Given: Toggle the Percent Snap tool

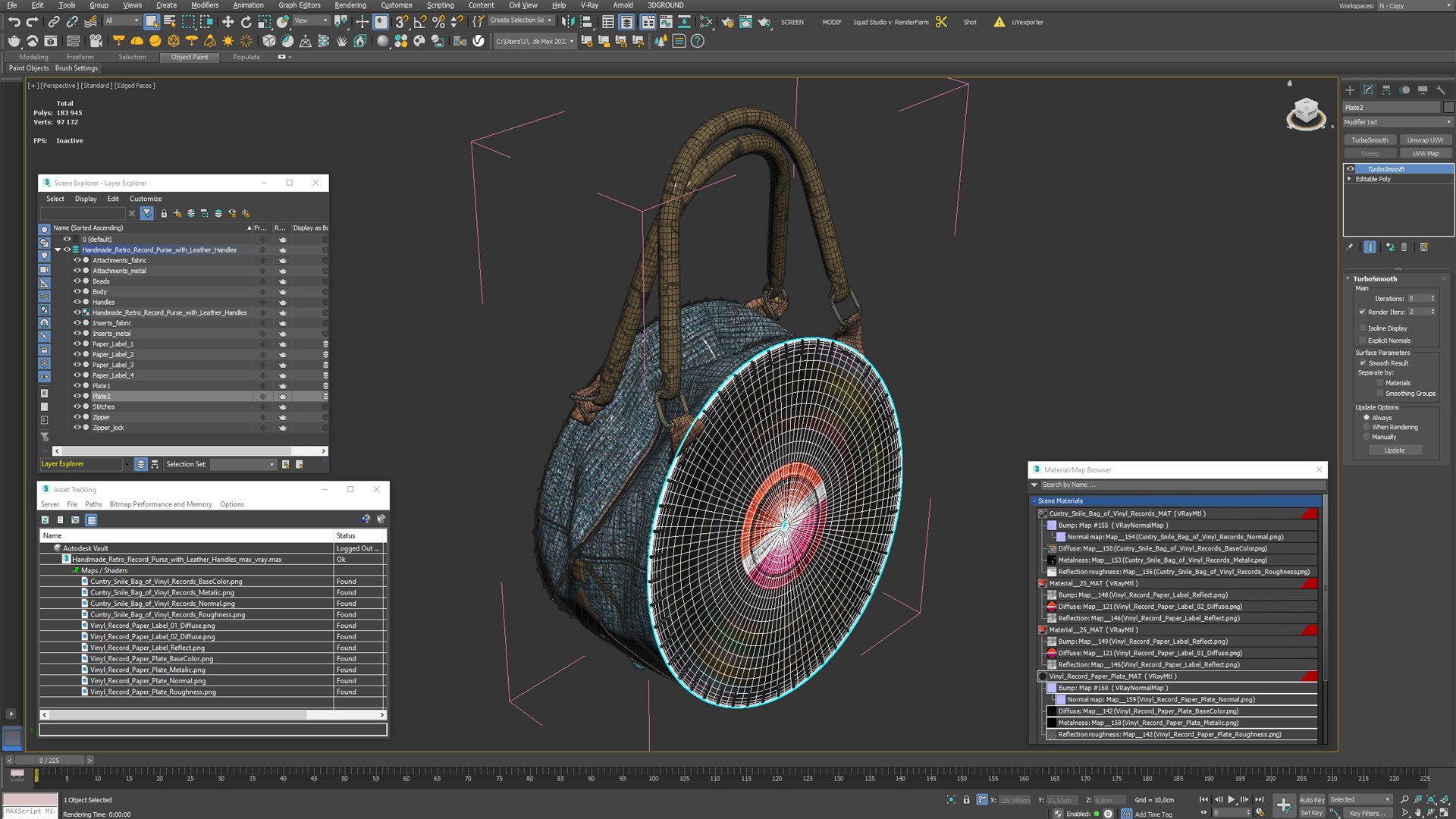Looking at the screenshot, I should coord(438,22).
